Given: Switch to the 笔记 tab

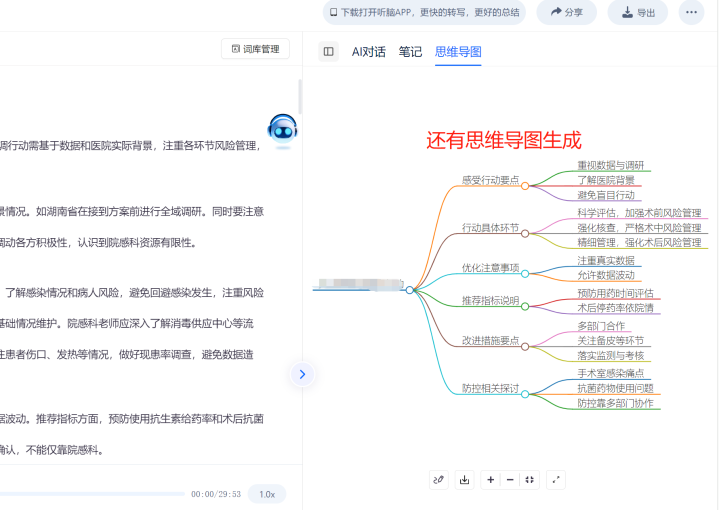Looking at the screenshot, I should [x=410, y=52].
